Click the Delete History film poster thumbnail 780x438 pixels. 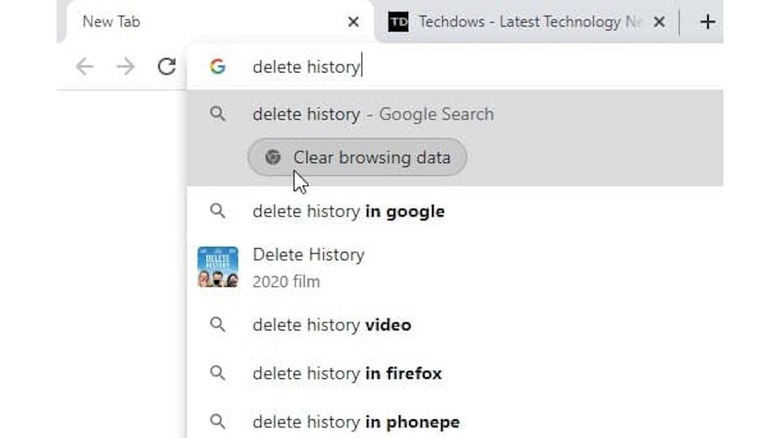point(218,267)
